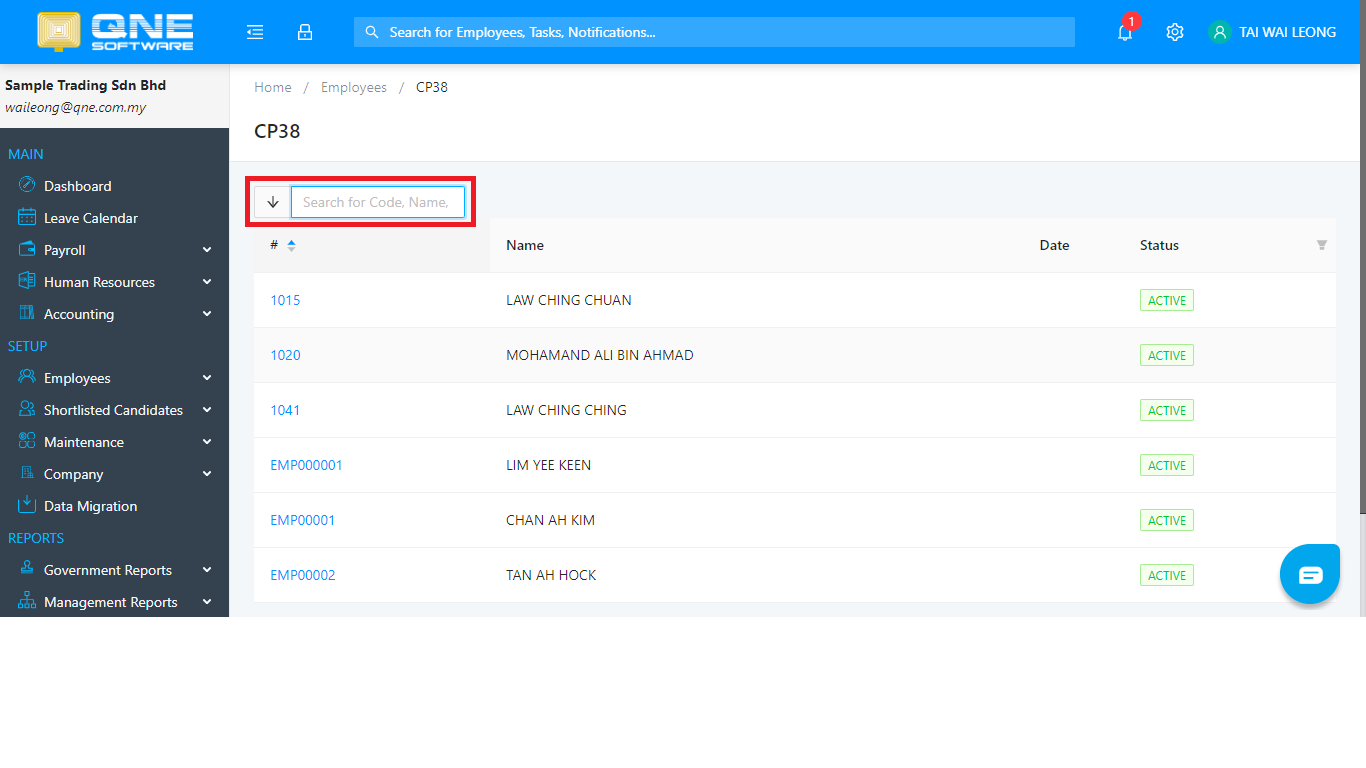Viewport: 1366px width, 768px height.
Task: Click the Date column header
Action: (x=1054, y=245)
